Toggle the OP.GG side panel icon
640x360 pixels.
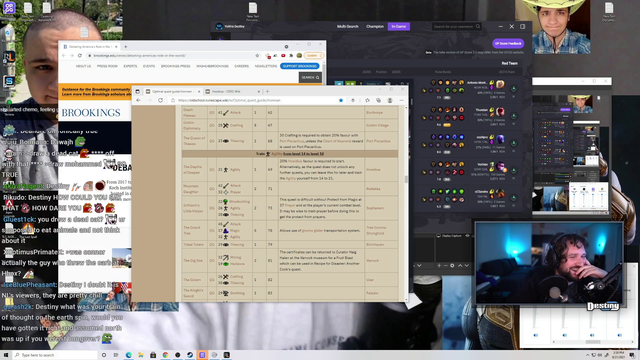522,27
